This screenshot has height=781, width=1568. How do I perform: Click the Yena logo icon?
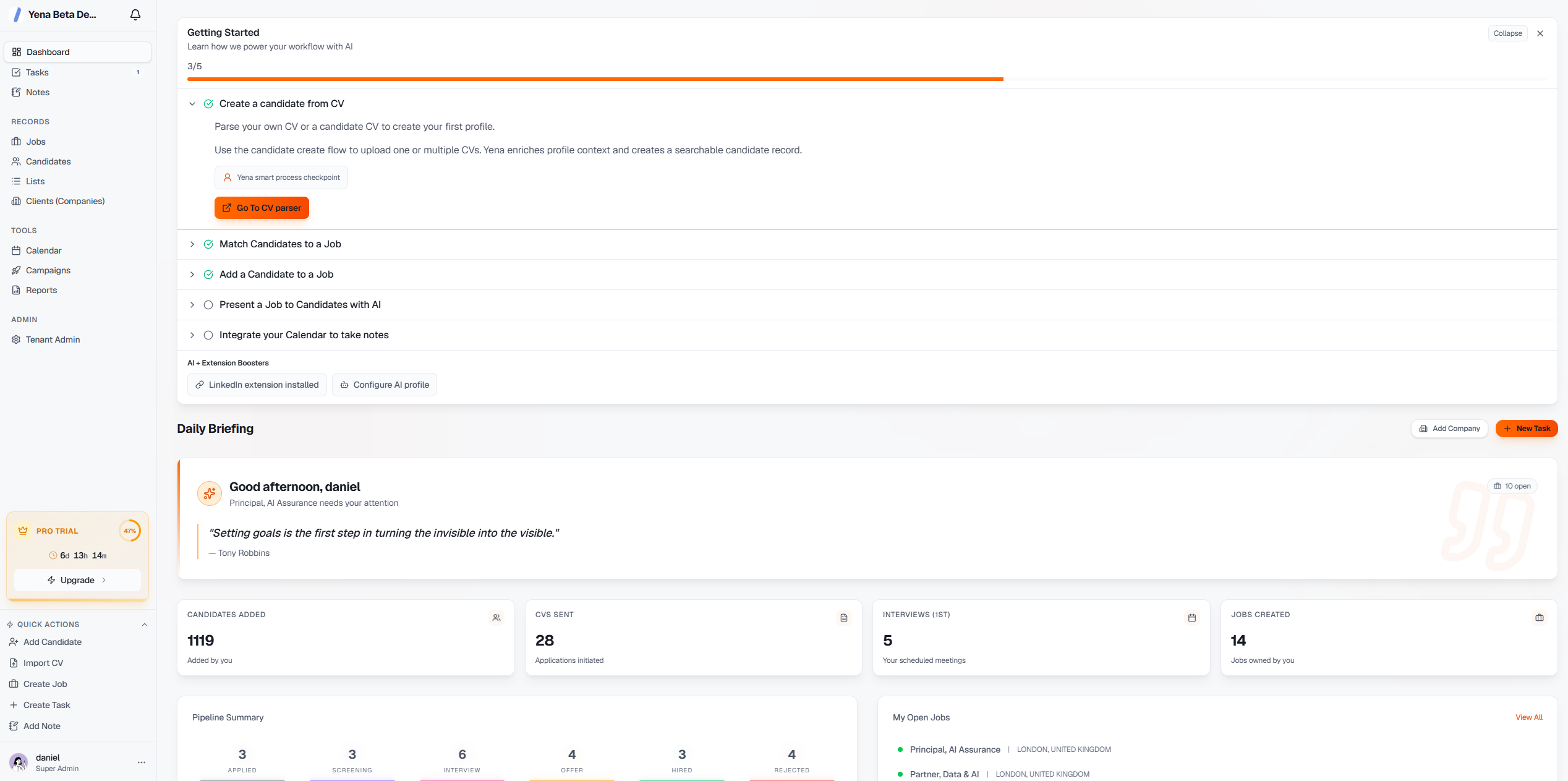[17, 14]
